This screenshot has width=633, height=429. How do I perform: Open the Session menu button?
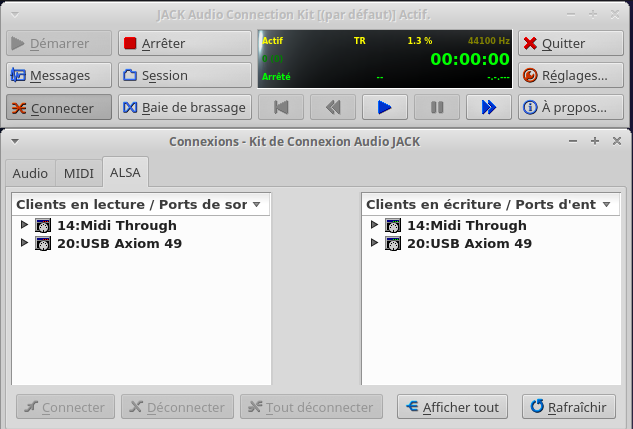pos(185,75)
